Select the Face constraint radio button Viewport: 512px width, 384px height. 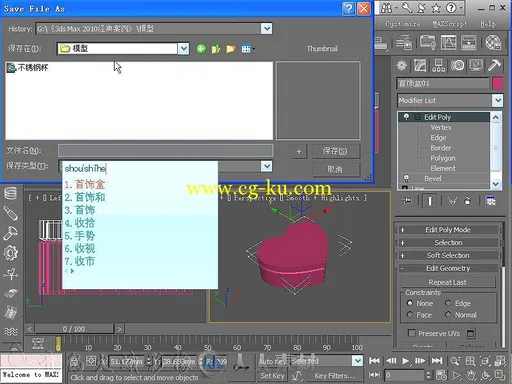coord(410,314)
